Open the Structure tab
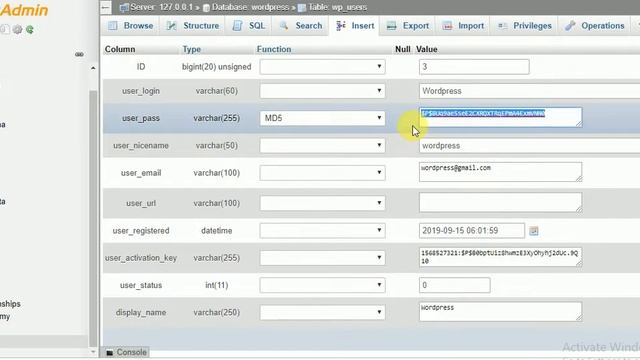This screenshot has width=640, height=360. [193, 26]
